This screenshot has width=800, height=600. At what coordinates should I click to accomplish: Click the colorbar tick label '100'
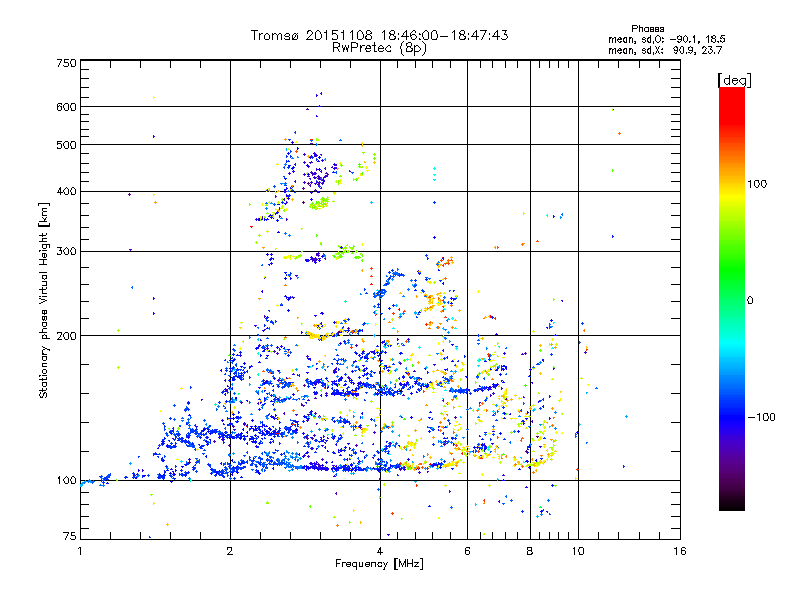[757, 184]
